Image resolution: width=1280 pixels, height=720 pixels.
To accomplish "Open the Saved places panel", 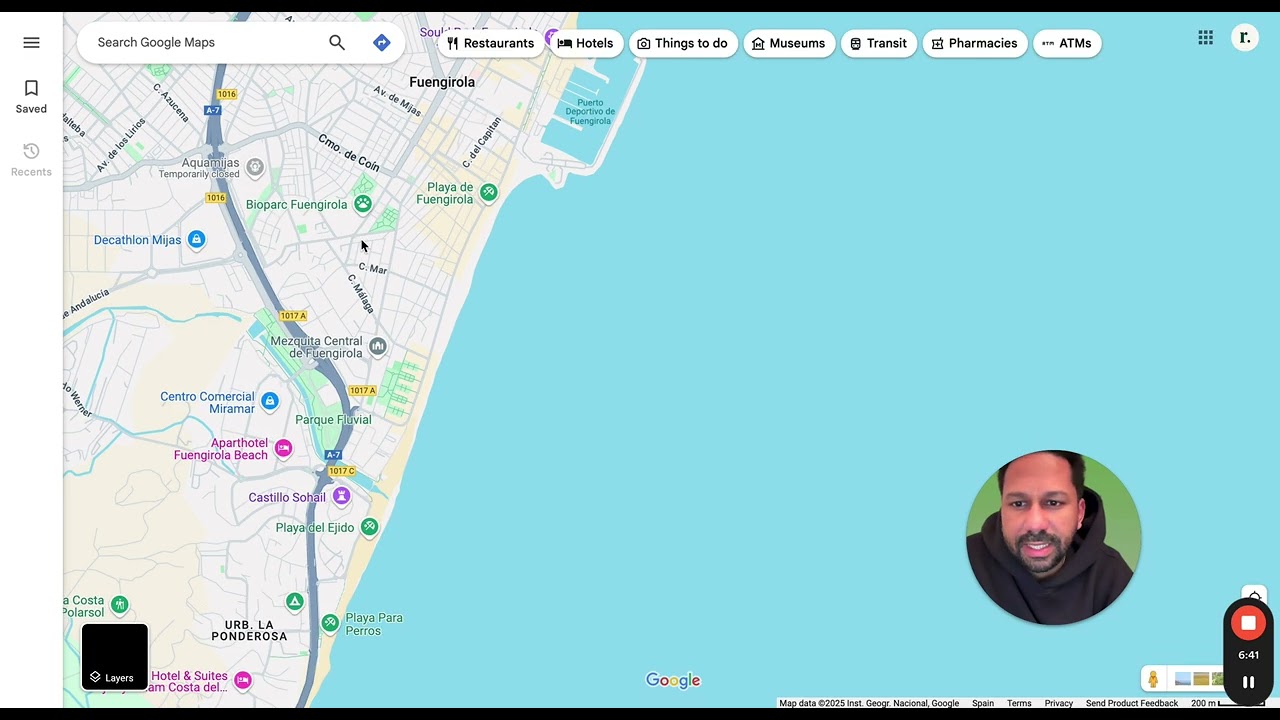I will 31,97.
